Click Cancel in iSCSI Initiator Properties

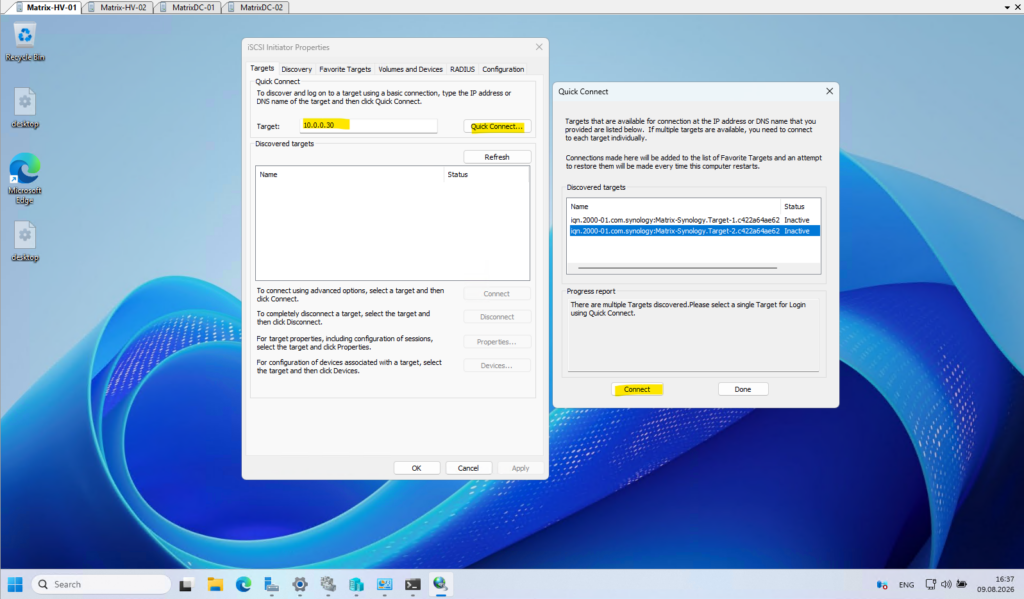[x=468, y=468]
